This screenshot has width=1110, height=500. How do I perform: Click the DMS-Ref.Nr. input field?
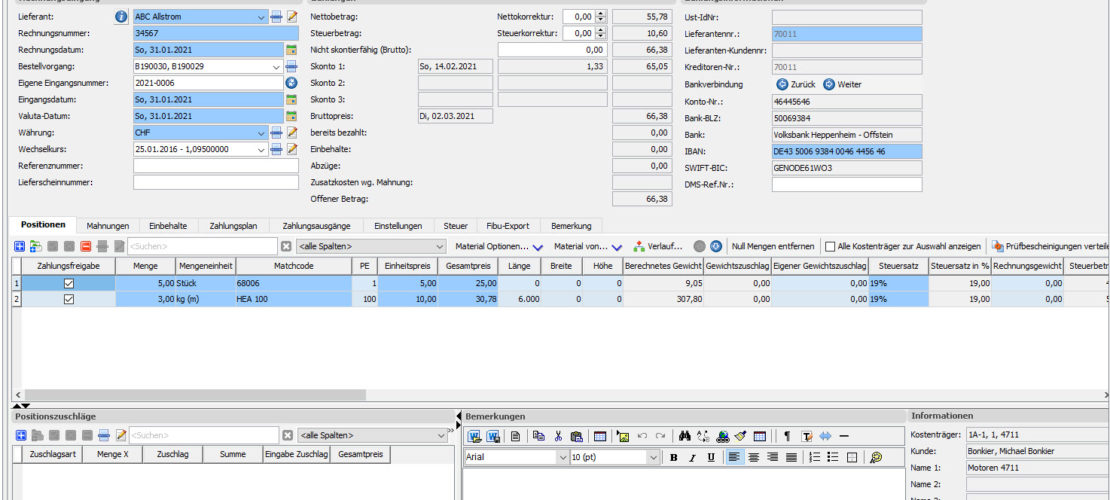[x=847, y=184]
